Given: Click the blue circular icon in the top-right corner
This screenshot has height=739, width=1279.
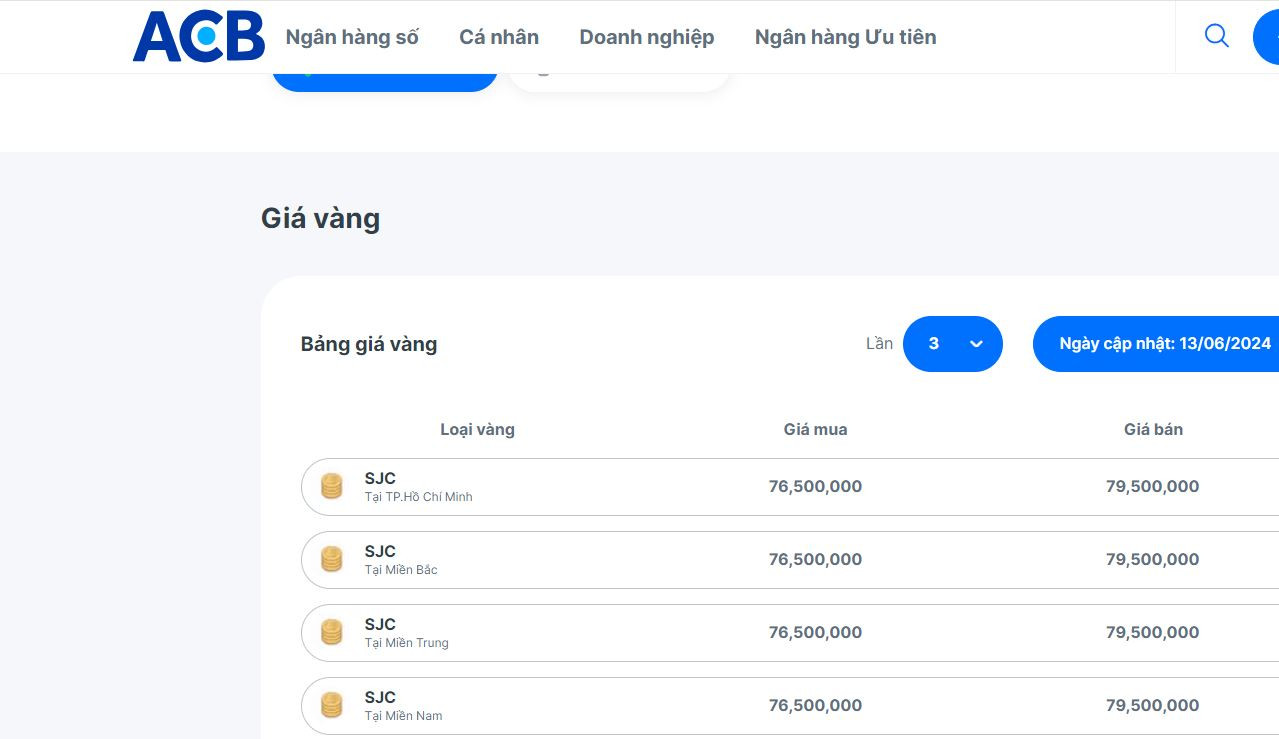Looking at the screenshot, I should click(1269, 36).
